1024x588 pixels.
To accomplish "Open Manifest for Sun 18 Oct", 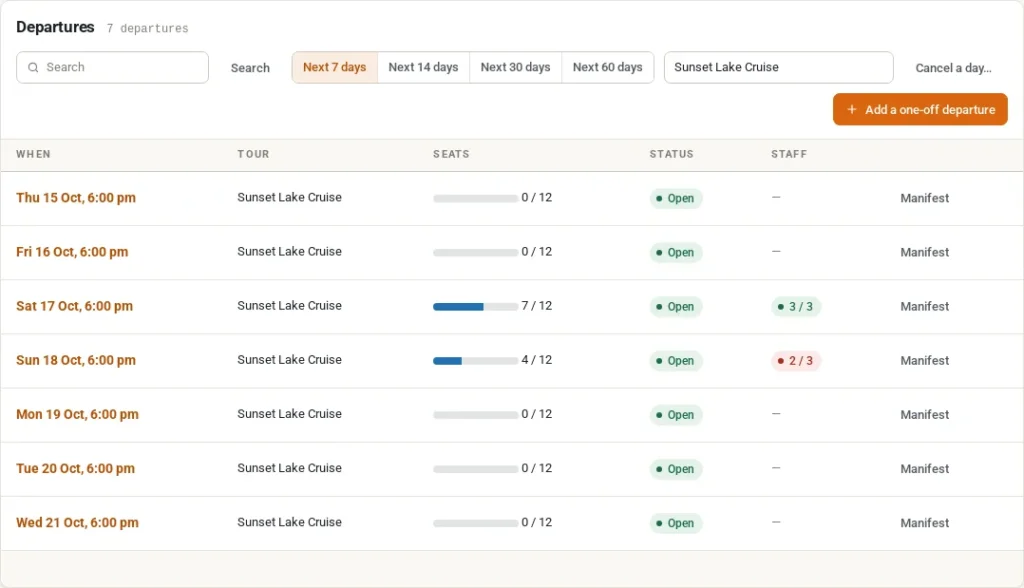I will 924,361.
